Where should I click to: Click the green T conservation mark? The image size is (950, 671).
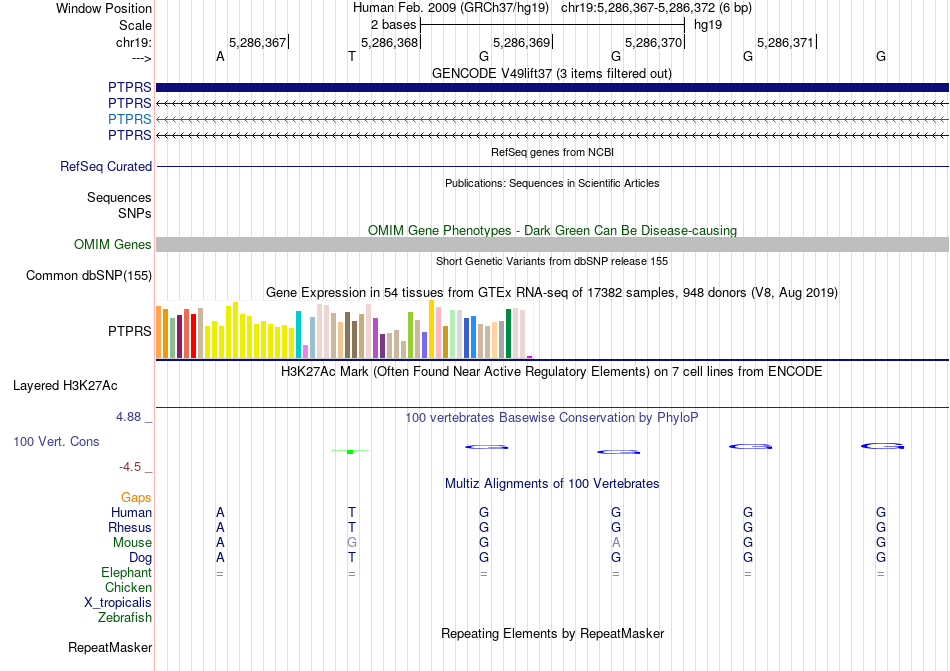coord(350,451)
